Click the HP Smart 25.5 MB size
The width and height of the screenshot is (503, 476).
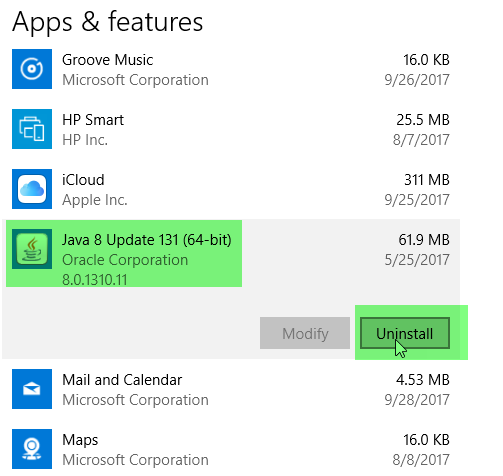pos(423,120)
